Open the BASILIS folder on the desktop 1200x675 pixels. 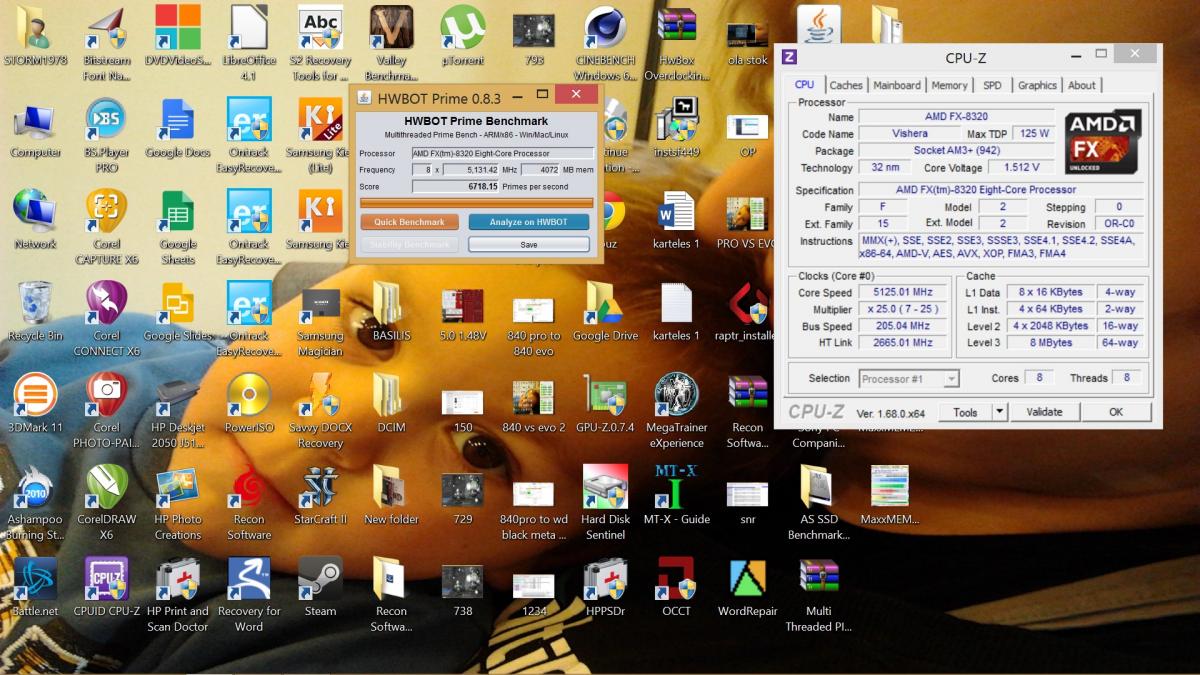392,304
